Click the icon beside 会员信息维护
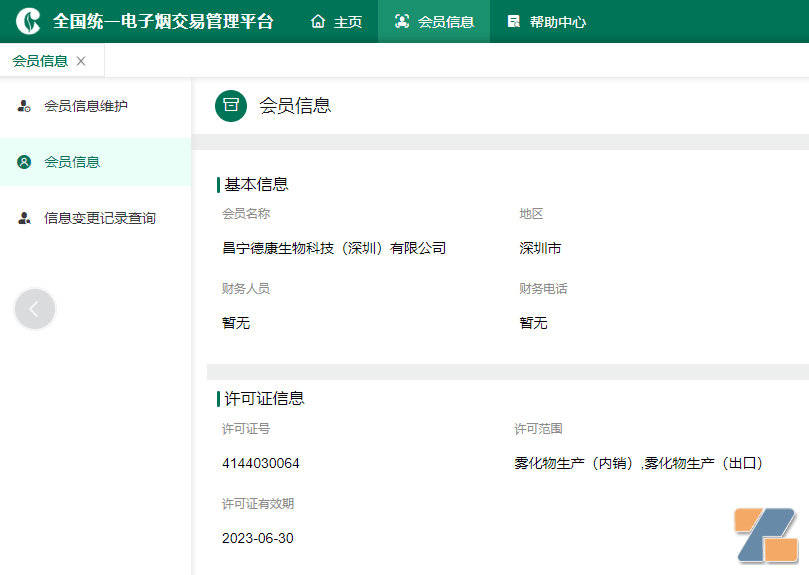Image resolution: width=809 pixels, height=575 pixels. [x=24, y=106]
